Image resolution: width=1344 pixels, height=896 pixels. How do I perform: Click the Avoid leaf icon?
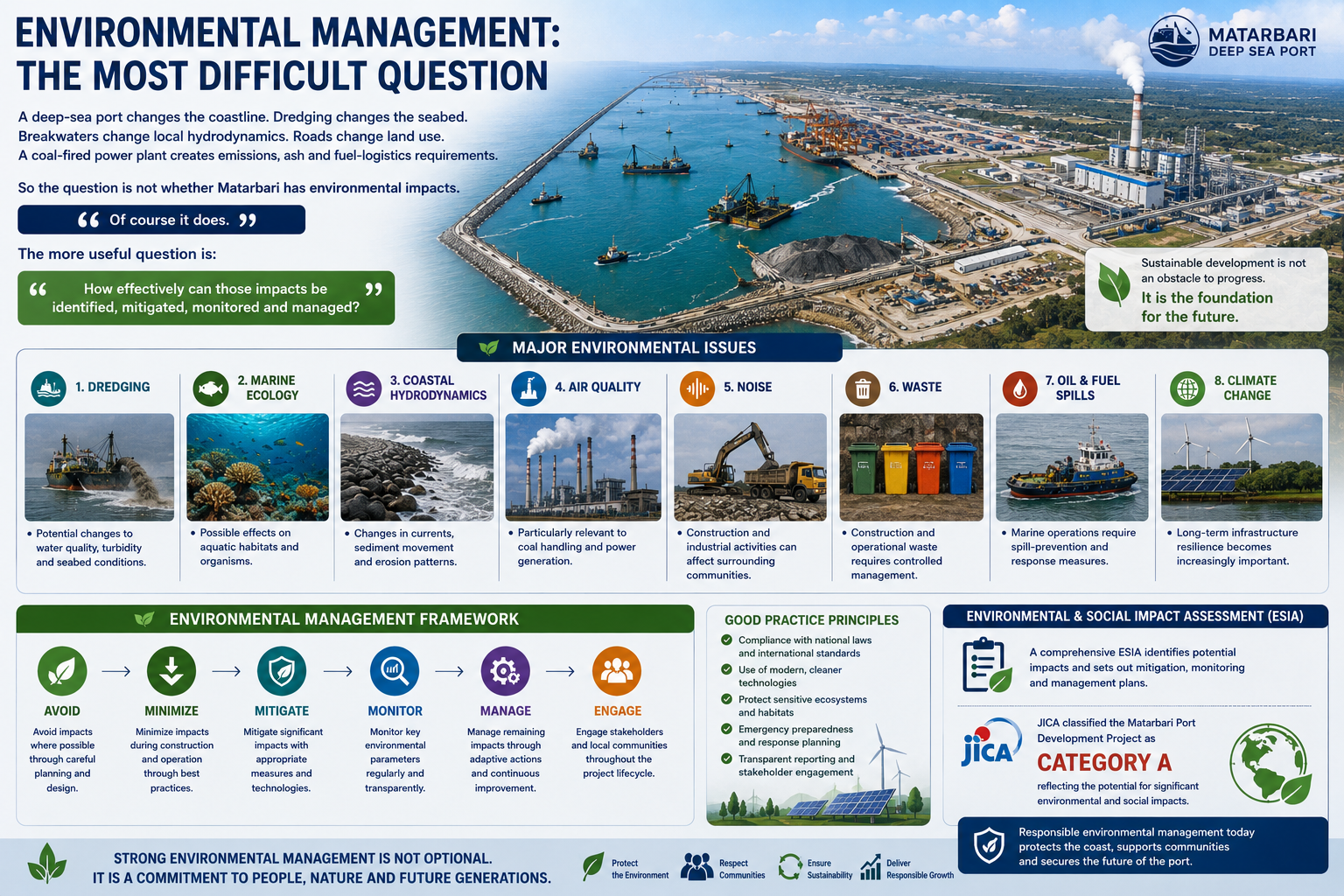click(62, 671)
